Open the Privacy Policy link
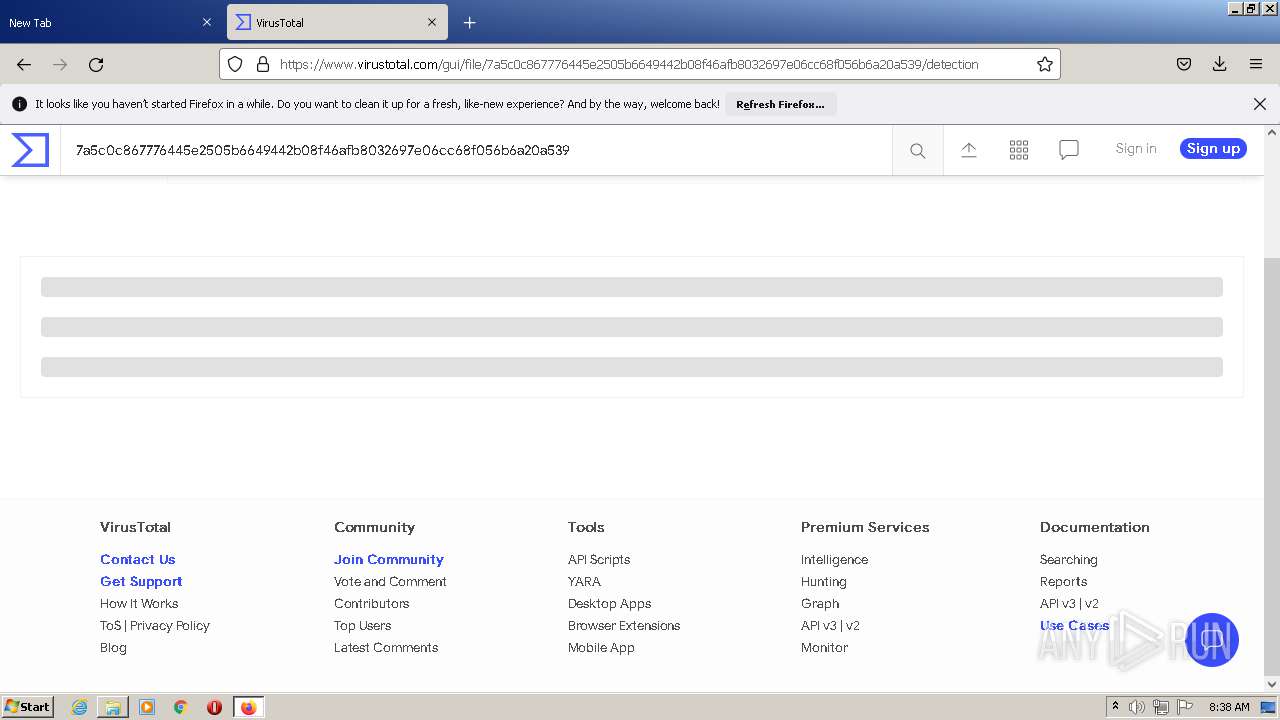 pos(170,625)
